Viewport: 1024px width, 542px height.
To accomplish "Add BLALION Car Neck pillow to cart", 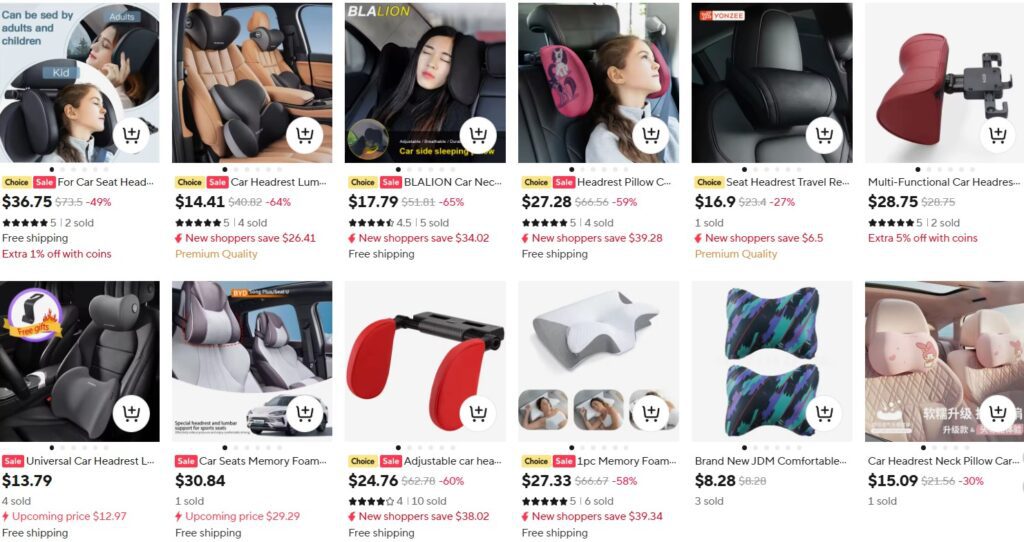I will point(478,136).
